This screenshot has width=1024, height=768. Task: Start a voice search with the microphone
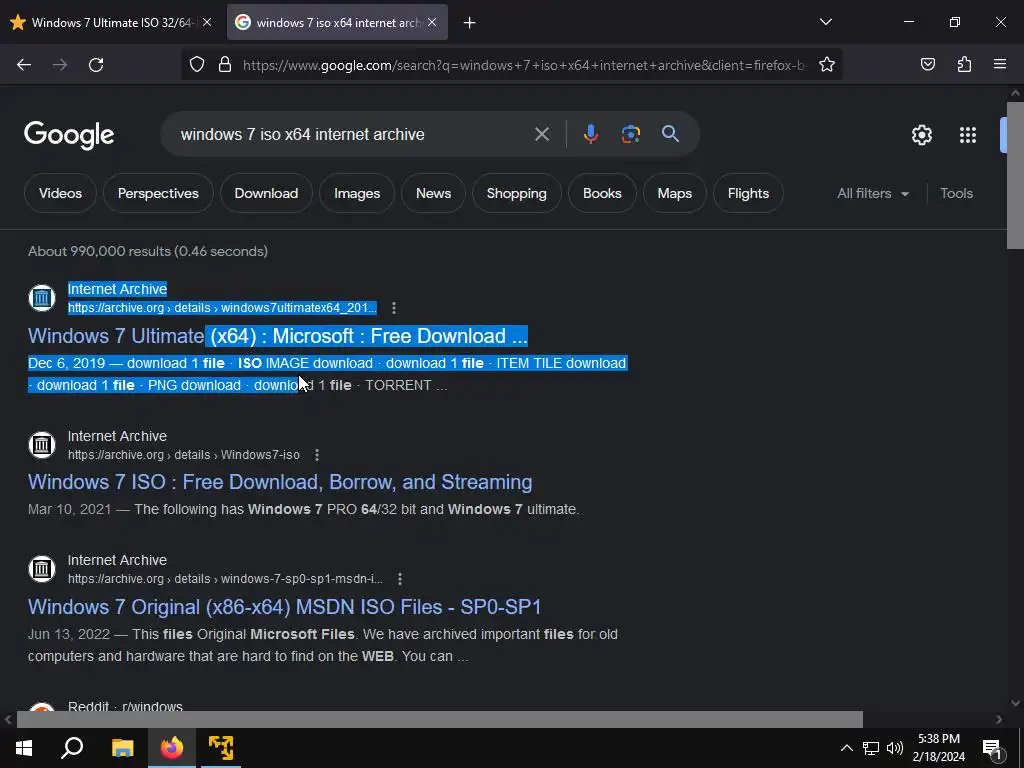pos(590,135)
